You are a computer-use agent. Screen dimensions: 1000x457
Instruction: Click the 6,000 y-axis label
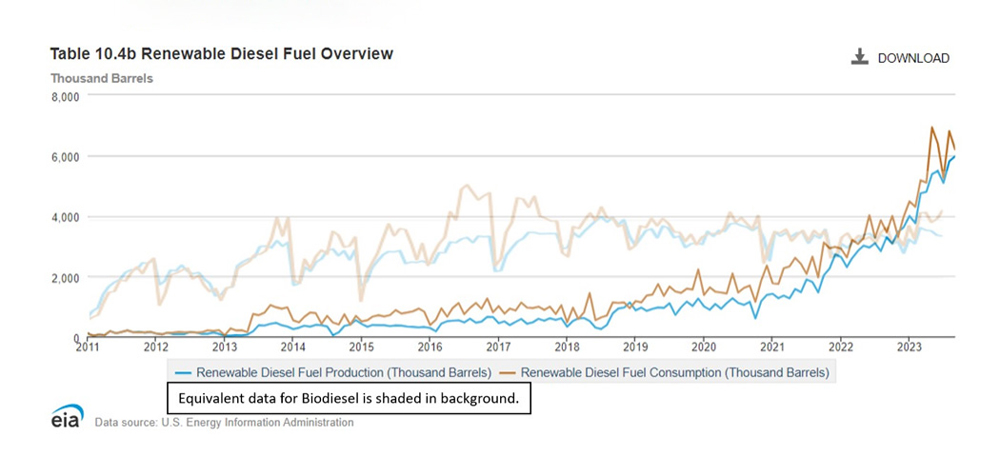point(64,157)
